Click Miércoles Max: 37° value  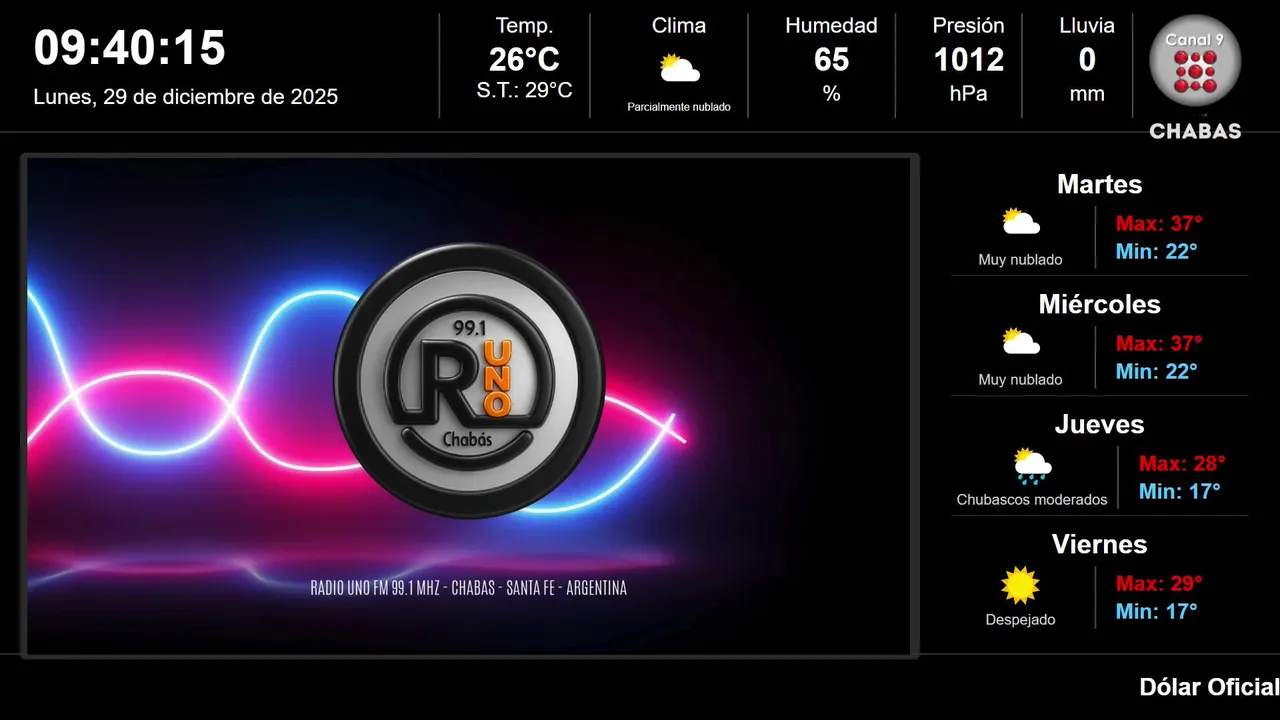click(x=1159, y=343)
